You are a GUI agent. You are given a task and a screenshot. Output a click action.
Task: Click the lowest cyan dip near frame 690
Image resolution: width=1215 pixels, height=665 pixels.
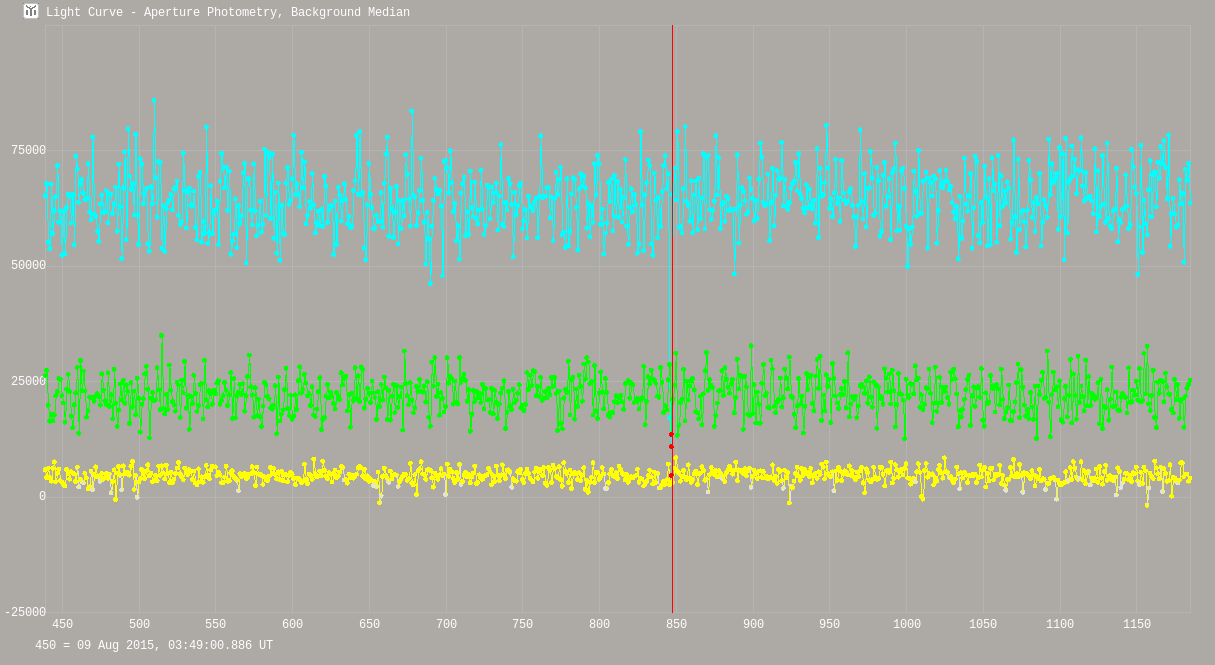(431, 283)
